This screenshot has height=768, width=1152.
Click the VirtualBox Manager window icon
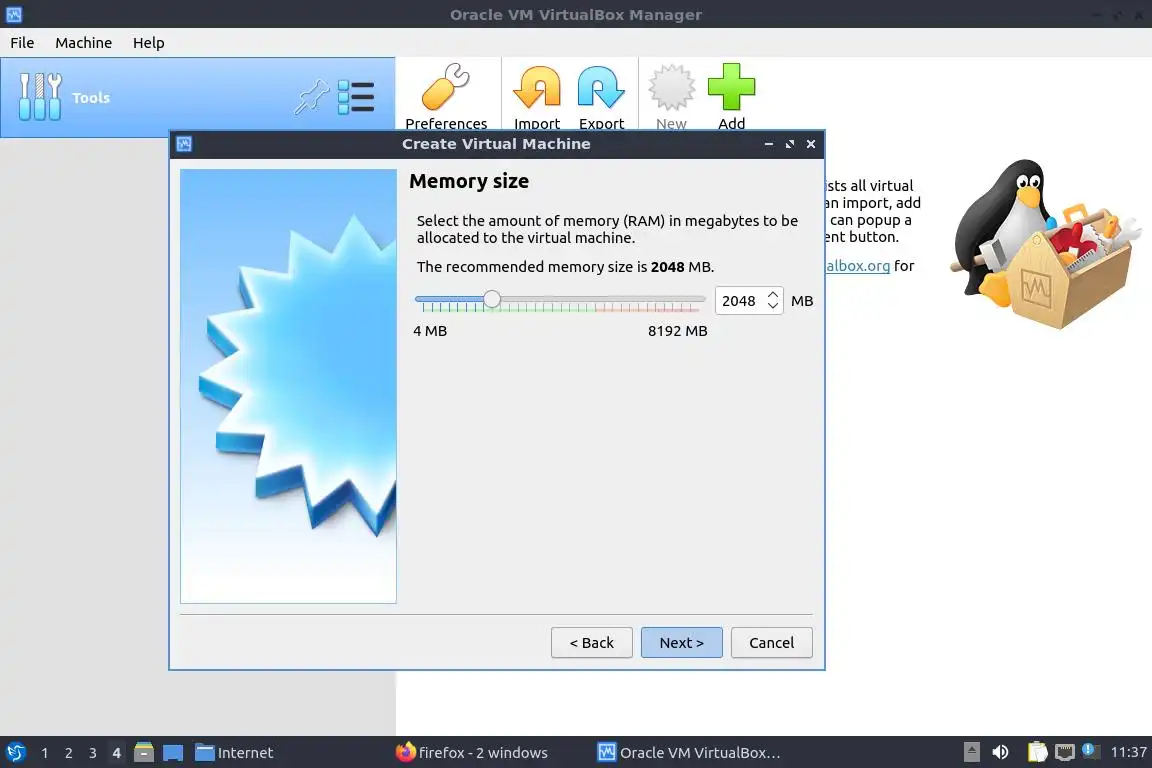14,14
